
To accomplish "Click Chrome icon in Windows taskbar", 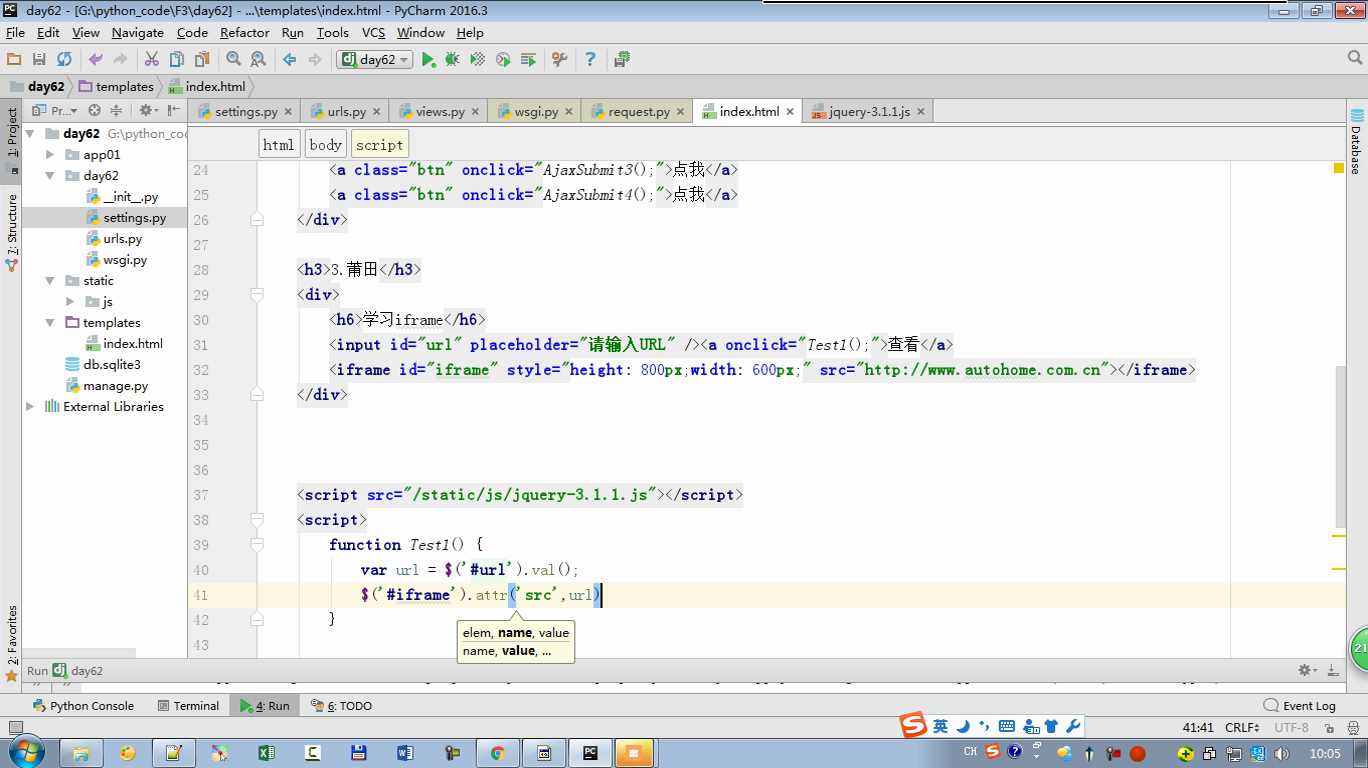I will (497, 753).
